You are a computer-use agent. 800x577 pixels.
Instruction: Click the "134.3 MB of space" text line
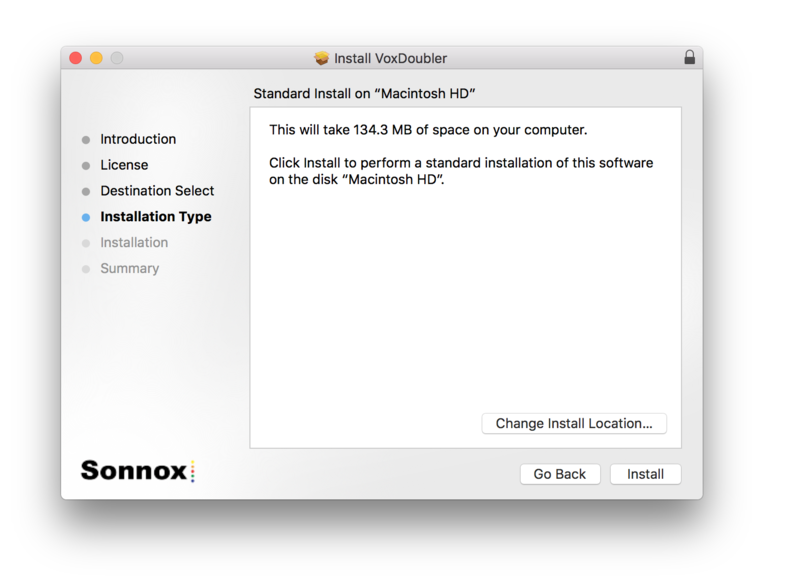[428, 130]
